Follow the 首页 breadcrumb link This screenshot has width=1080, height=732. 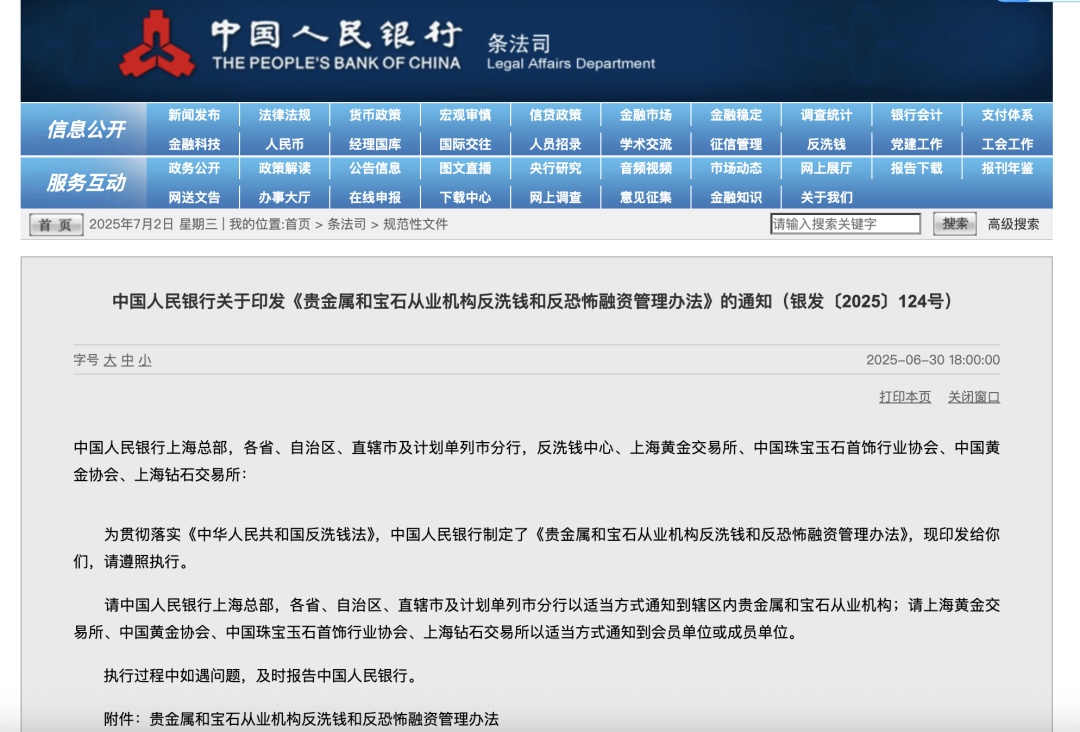click(298, 224)
